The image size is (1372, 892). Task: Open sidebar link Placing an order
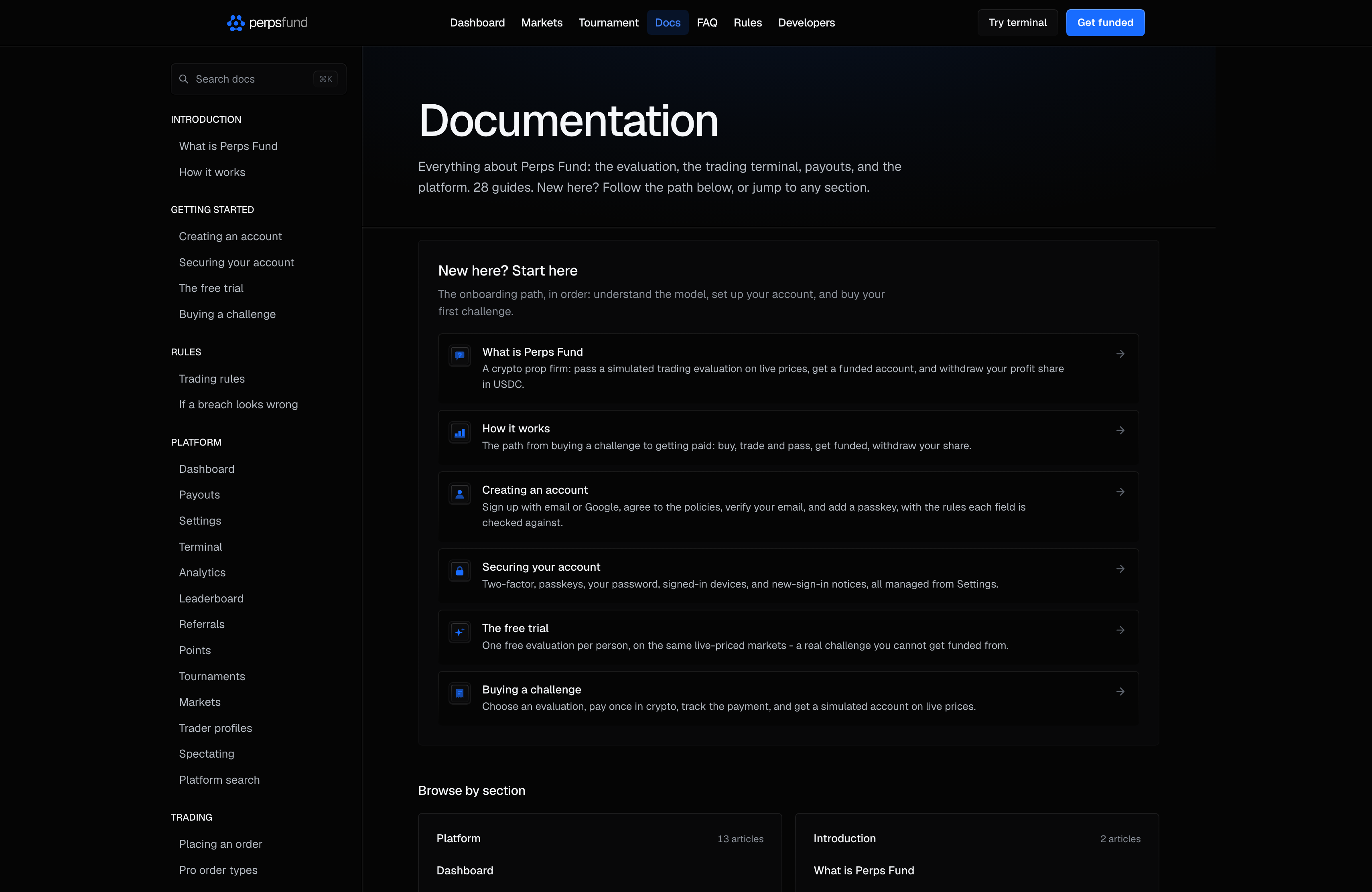tap(220, 844)
